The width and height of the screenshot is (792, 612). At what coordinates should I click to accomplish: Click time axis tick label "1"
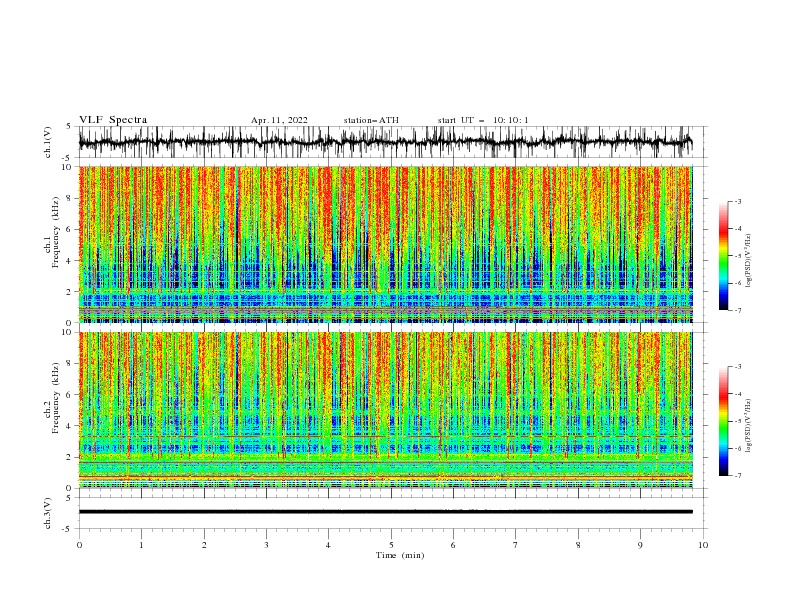point(141,545)
